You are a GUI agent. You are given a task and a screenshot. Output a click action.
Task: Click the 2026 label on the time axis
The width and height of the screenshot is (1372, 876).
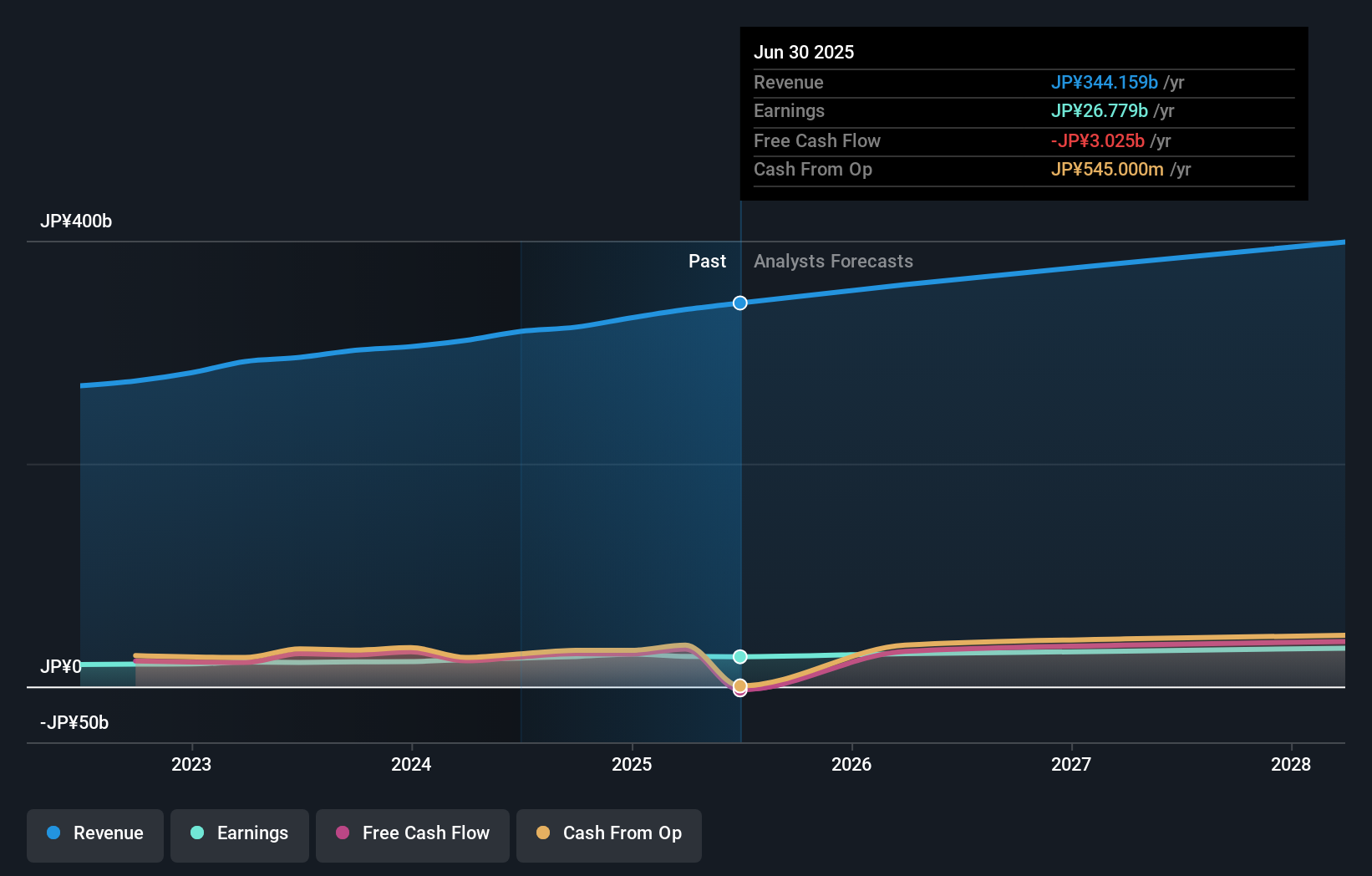pos(851,764)
